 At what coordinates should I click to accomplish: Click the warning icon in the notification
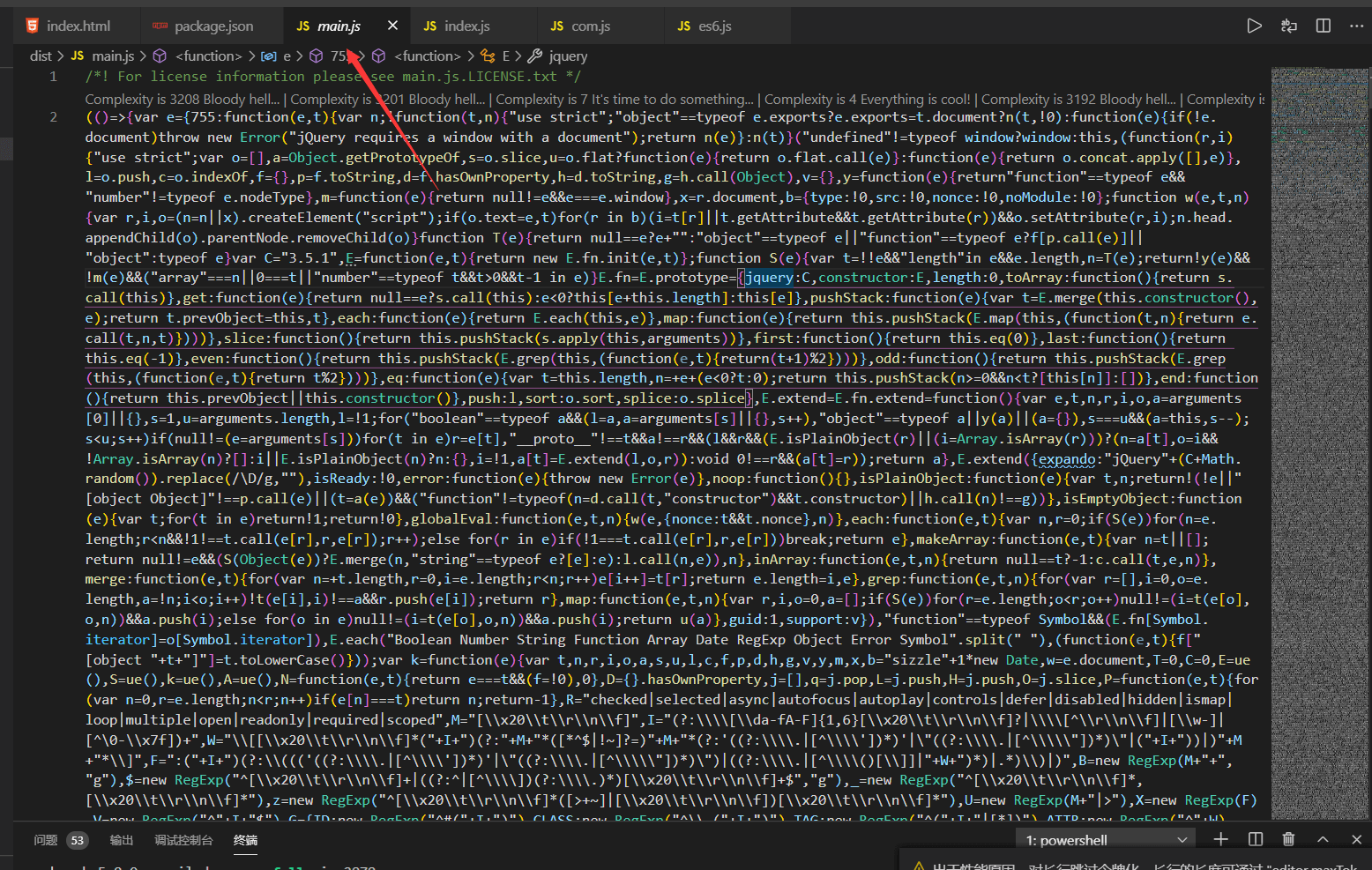919,866
